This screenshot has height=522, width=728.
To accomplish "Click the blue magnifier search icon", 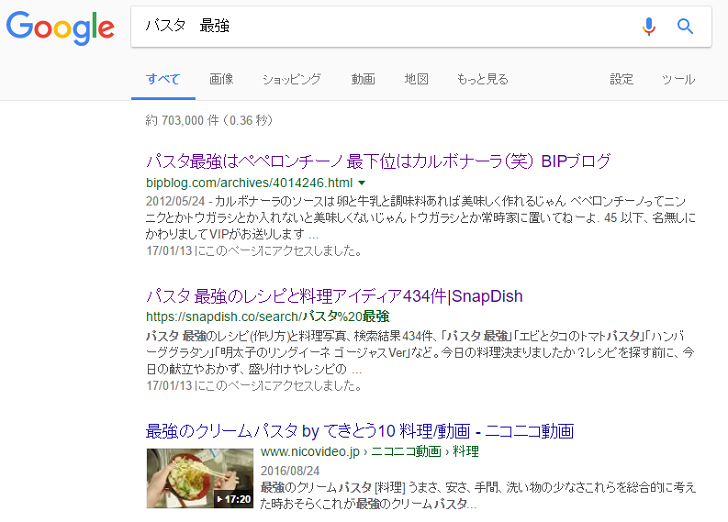I will (x=685, y=26).
